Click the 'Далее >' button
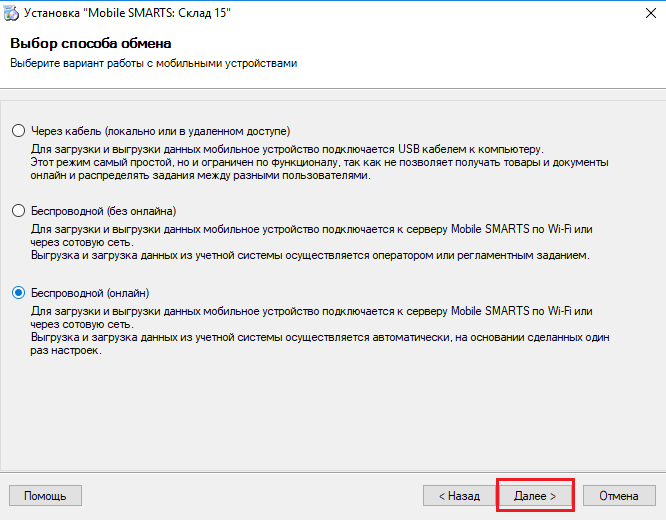 (x=535, y=496)
